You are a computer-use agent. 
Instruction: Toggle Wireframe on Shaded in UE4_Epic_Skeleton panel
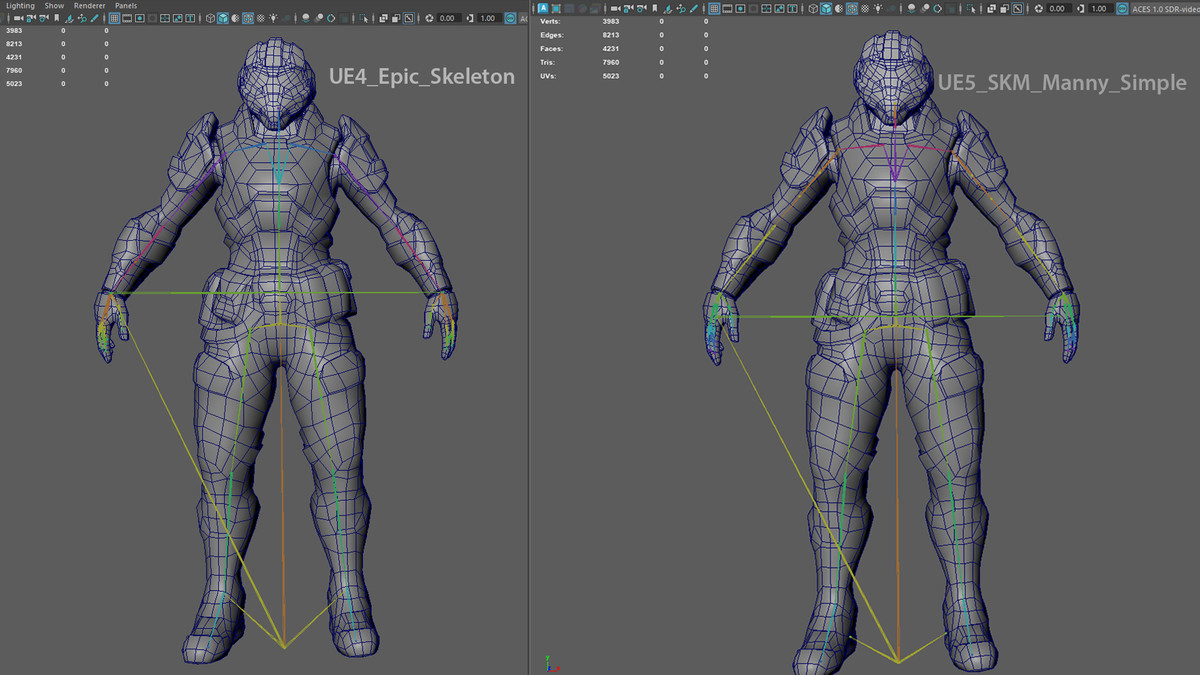(x=248, y=18)
